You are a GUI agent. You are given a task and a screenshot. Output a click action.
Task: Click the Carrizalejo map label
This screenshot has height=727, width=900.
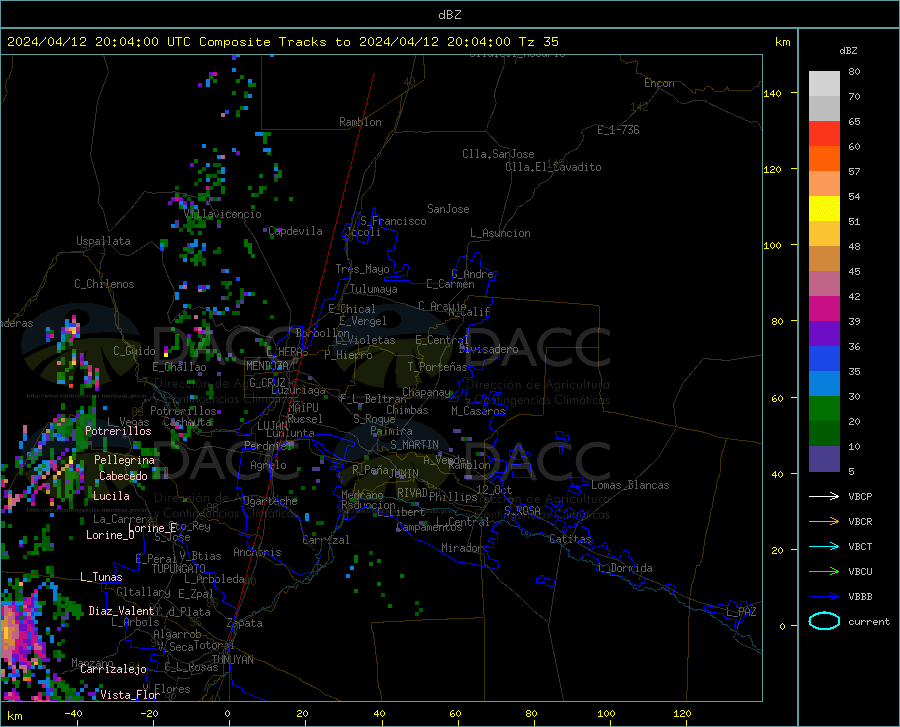pyautogui.click(x=113, y=669)
